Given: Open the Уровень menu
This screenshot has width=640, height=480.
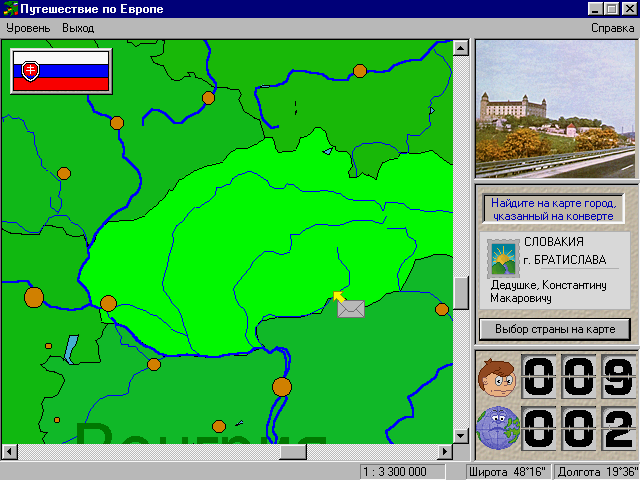Looking at the screenshot, I should point(28,28).
